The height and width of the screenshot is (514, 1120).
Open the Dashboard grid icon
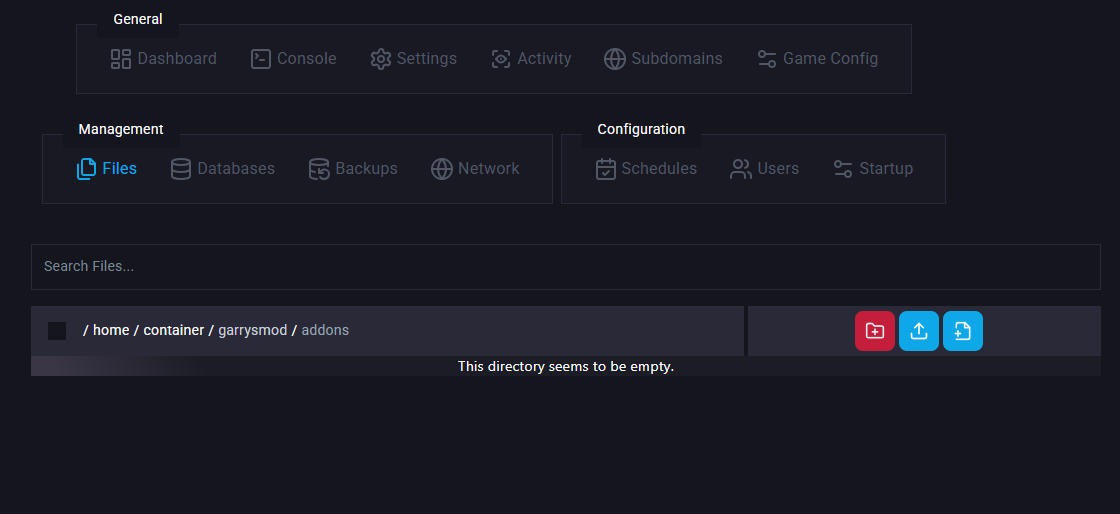pyautogui.click(x=121, y=59)
